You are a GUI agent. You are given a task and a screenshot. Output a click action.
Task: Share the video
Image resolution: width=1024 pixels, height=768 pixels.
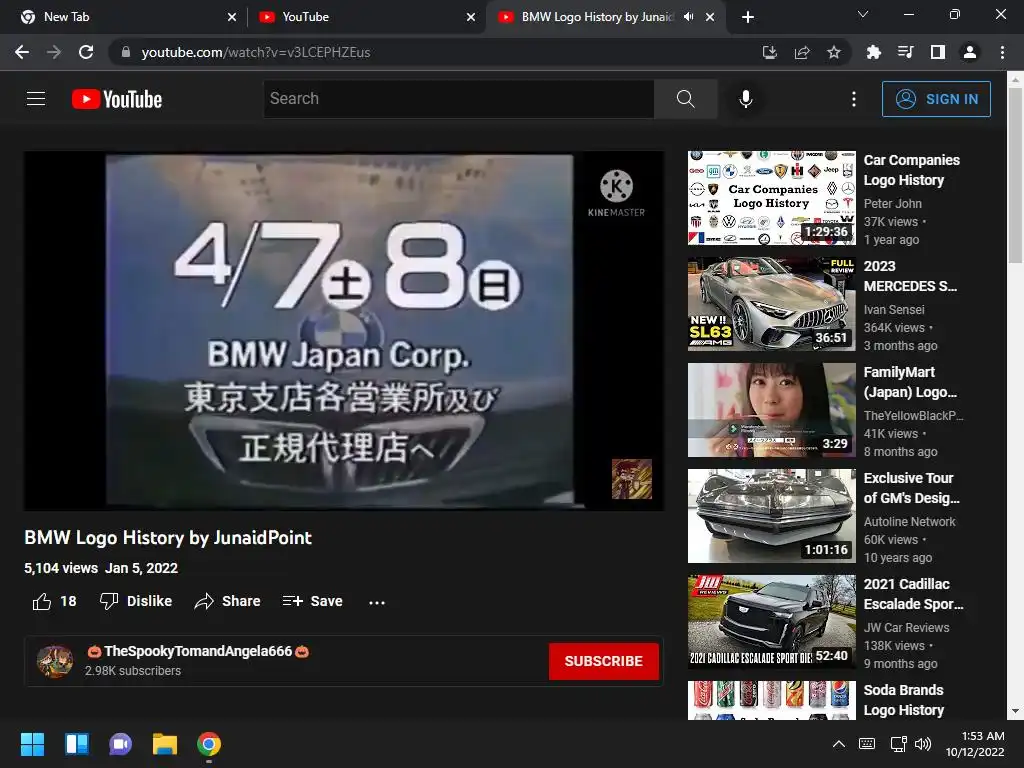tap(227, 601)
